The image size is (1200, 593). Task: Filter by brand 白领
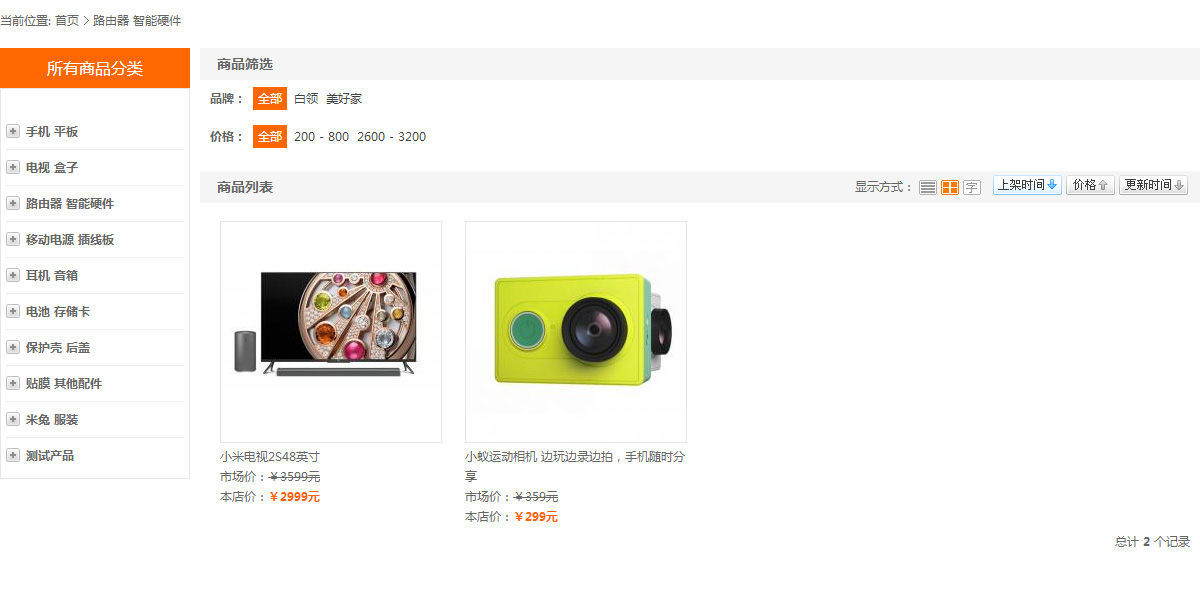[306, 99]
